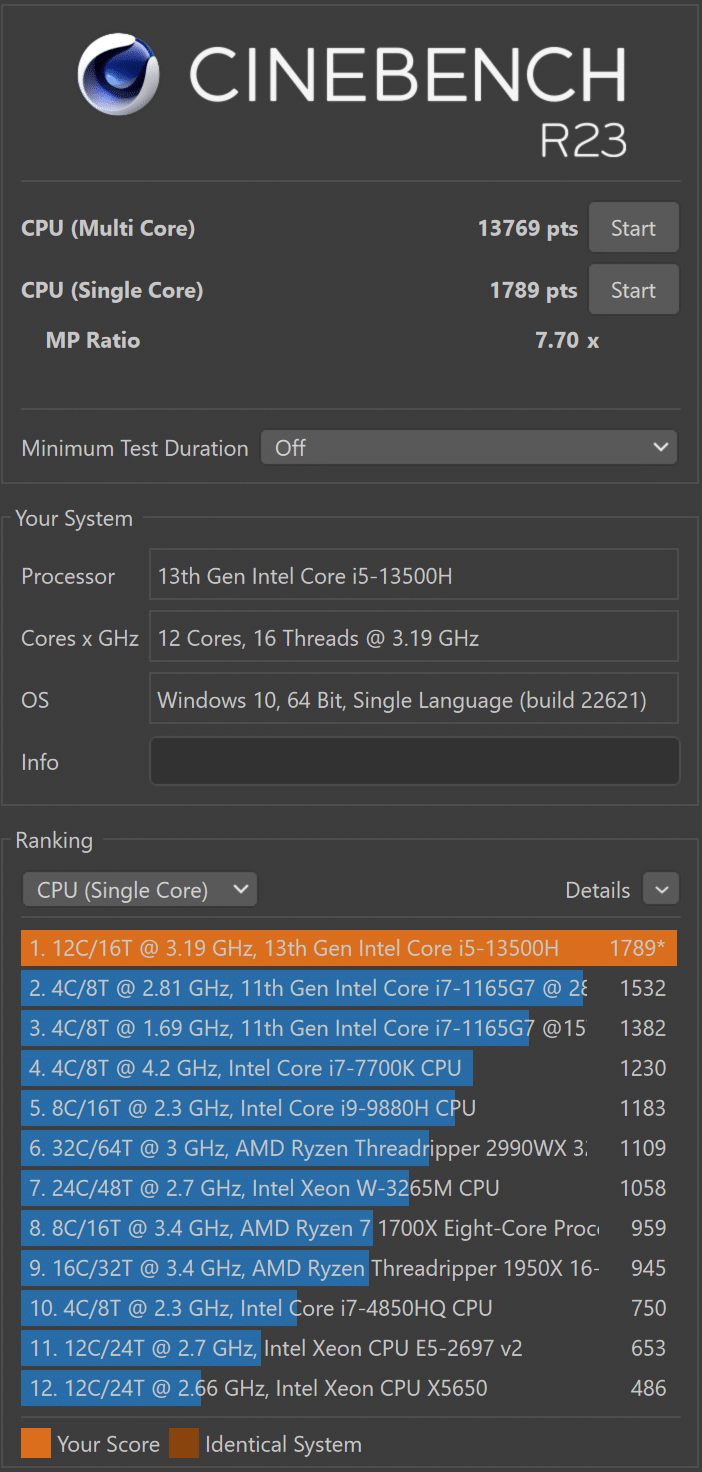This screenshot has height=1472, width=702.
Task: Open the Minimum Test Duration dropdown
Action: (x=468, y=448)
